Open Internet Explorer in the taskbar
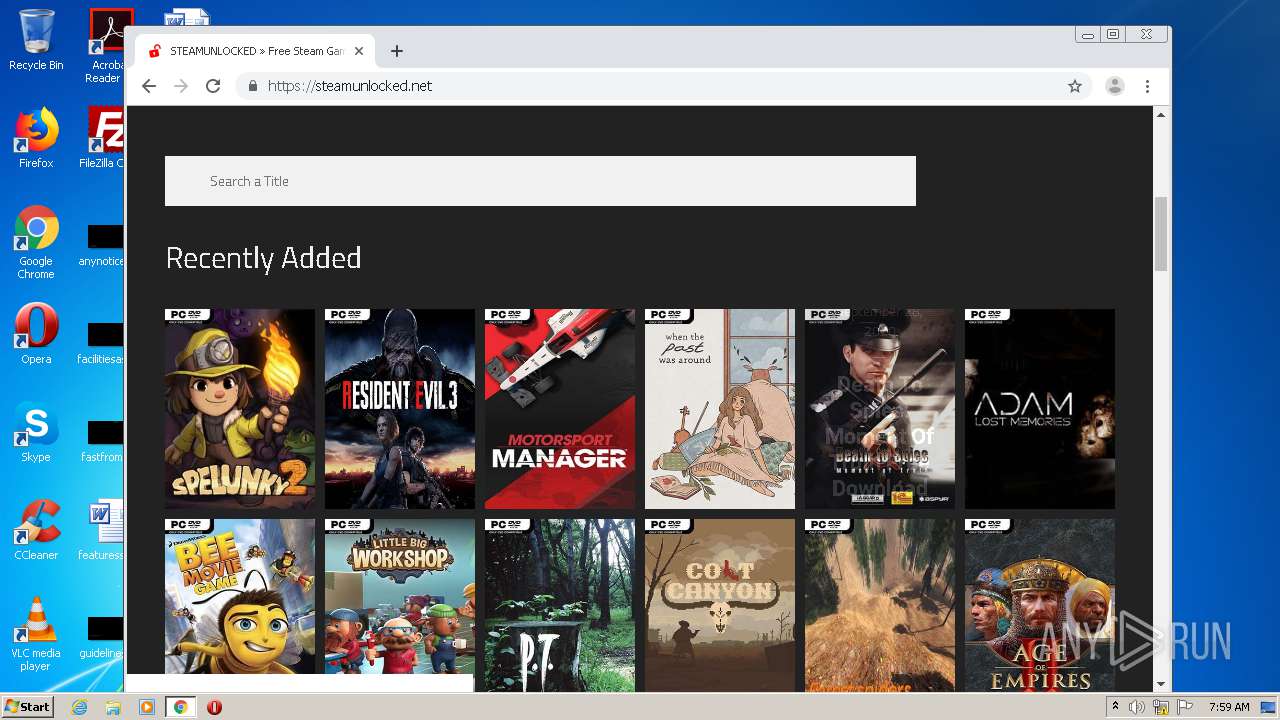Screen dimensions: 1280x720 tap(79, 707)
